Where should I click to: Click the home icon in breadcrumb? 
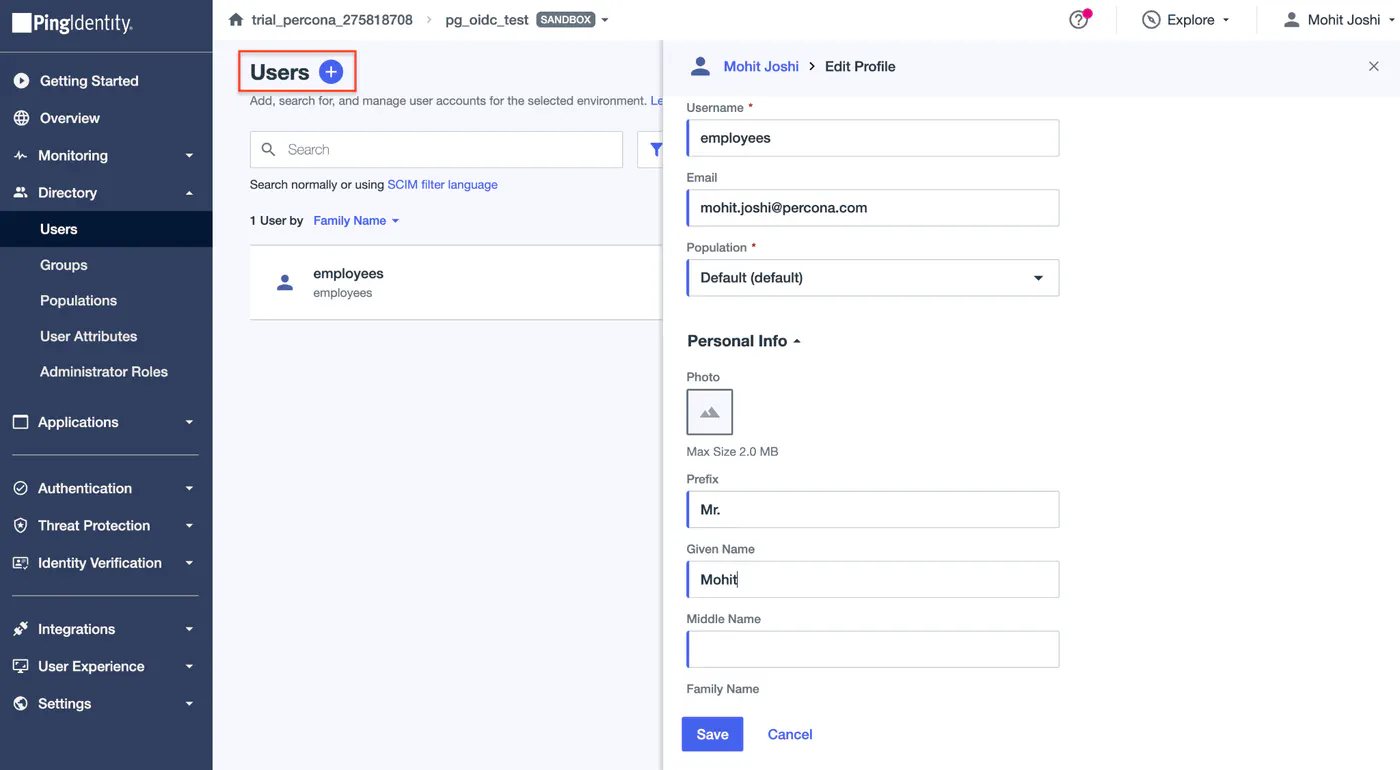tap(236, 20)
